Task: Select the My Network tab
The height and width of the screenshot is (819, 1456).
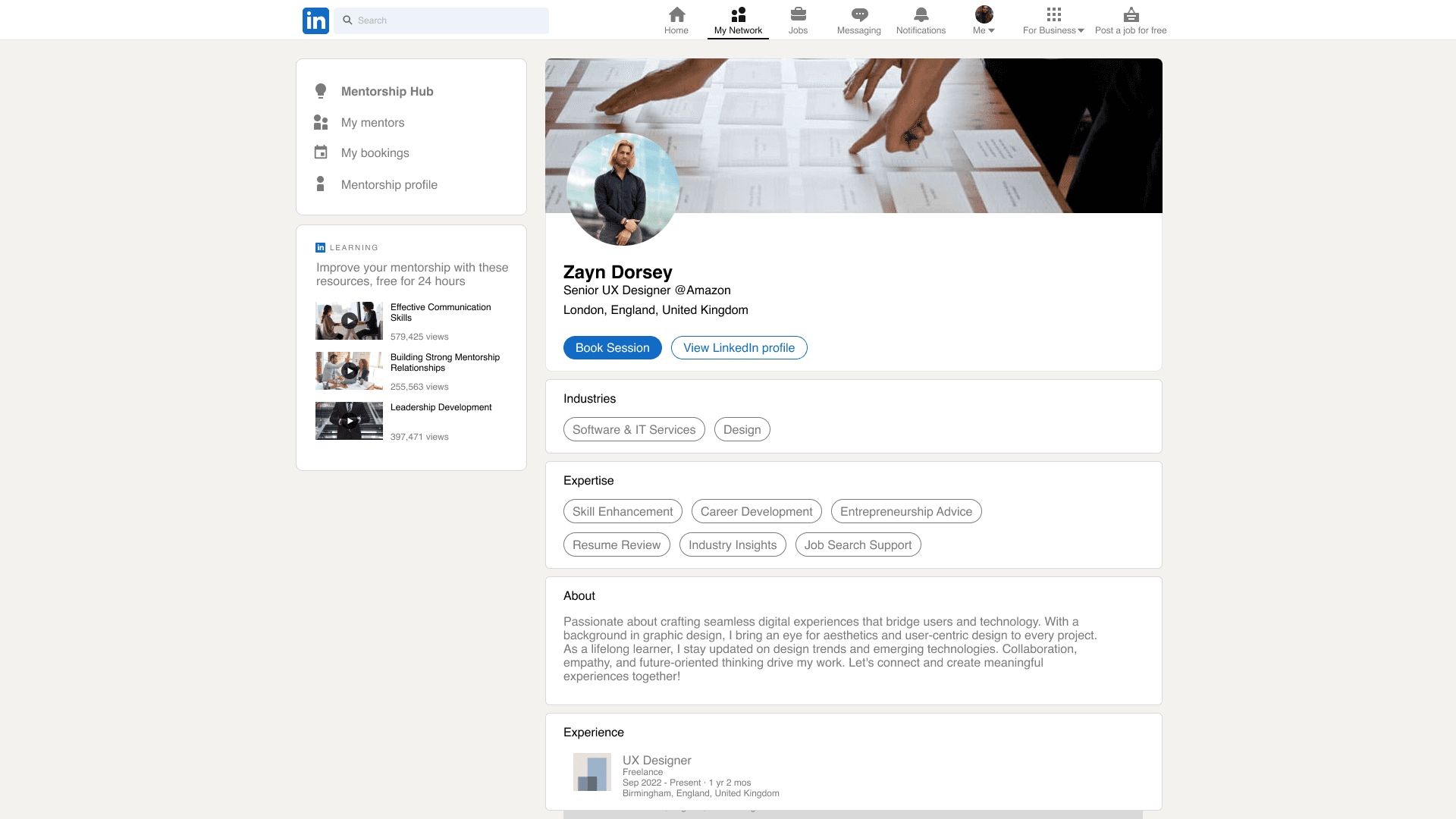Action: point(738,20)
